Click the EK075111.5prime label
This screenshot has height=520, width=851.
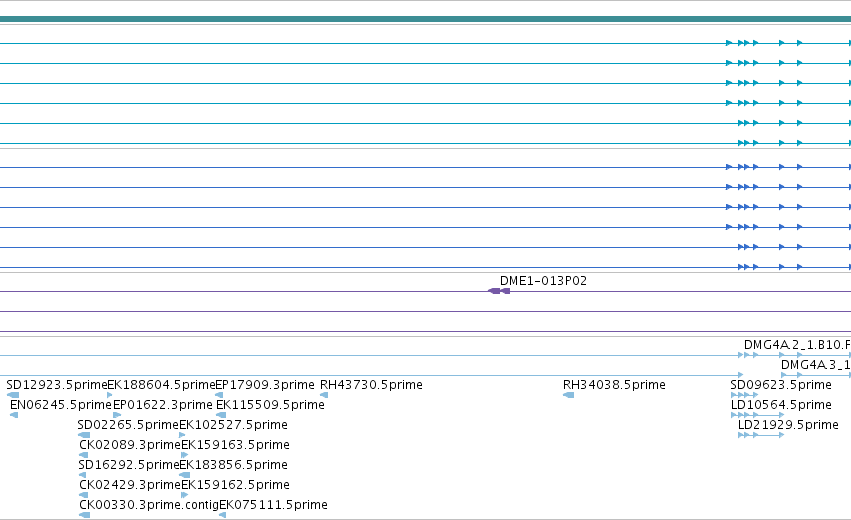[274, 505]
